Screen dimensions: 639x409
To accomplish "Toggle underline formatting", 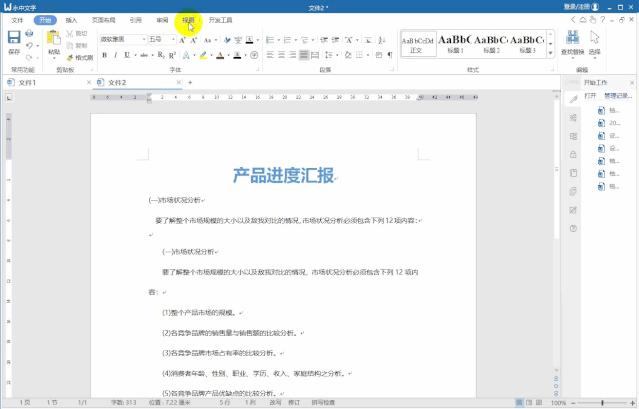I will click(127, 55).
